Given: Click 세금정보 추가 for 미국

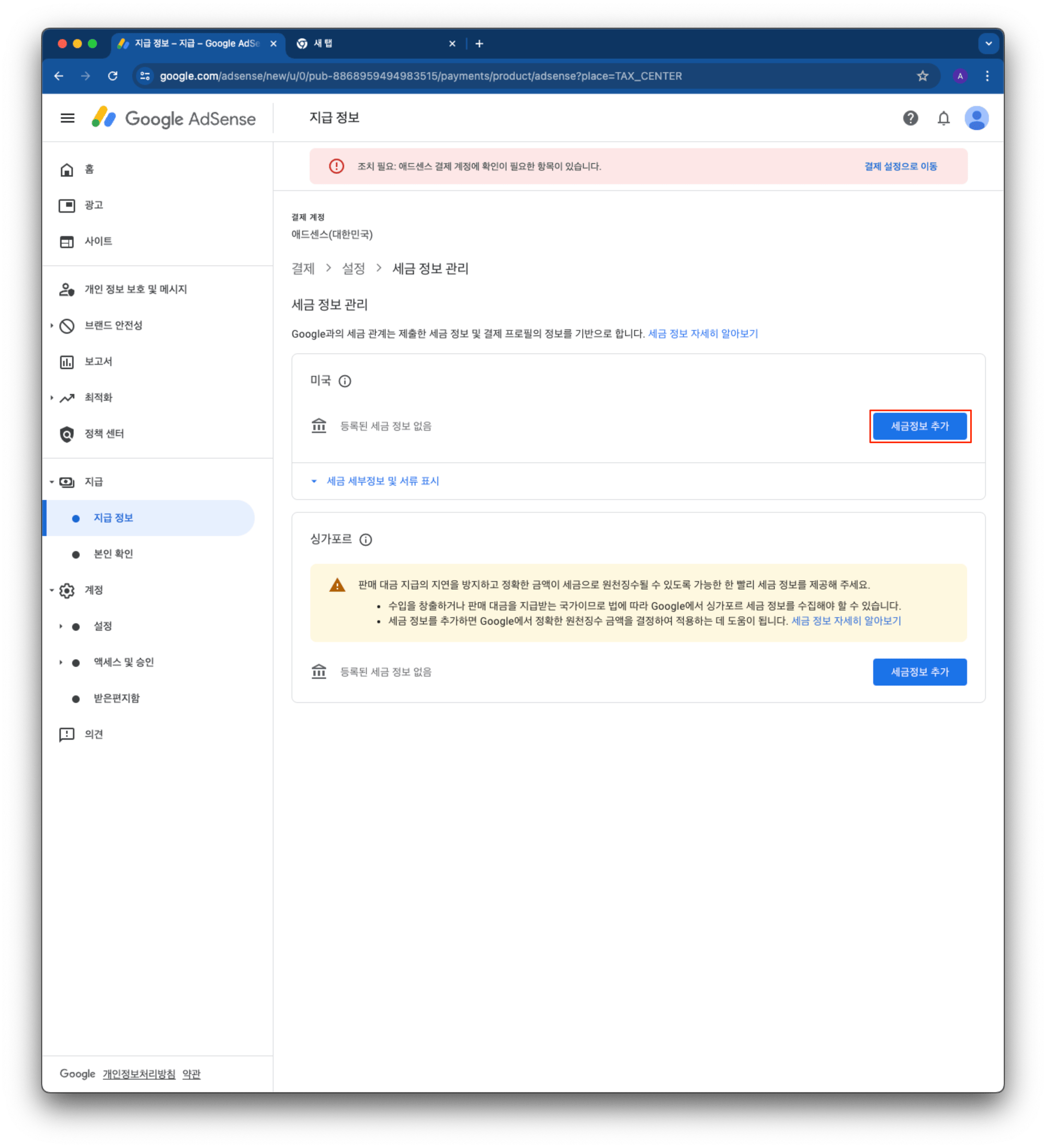Looking at the screenshot, I should (x=919, y=426).
